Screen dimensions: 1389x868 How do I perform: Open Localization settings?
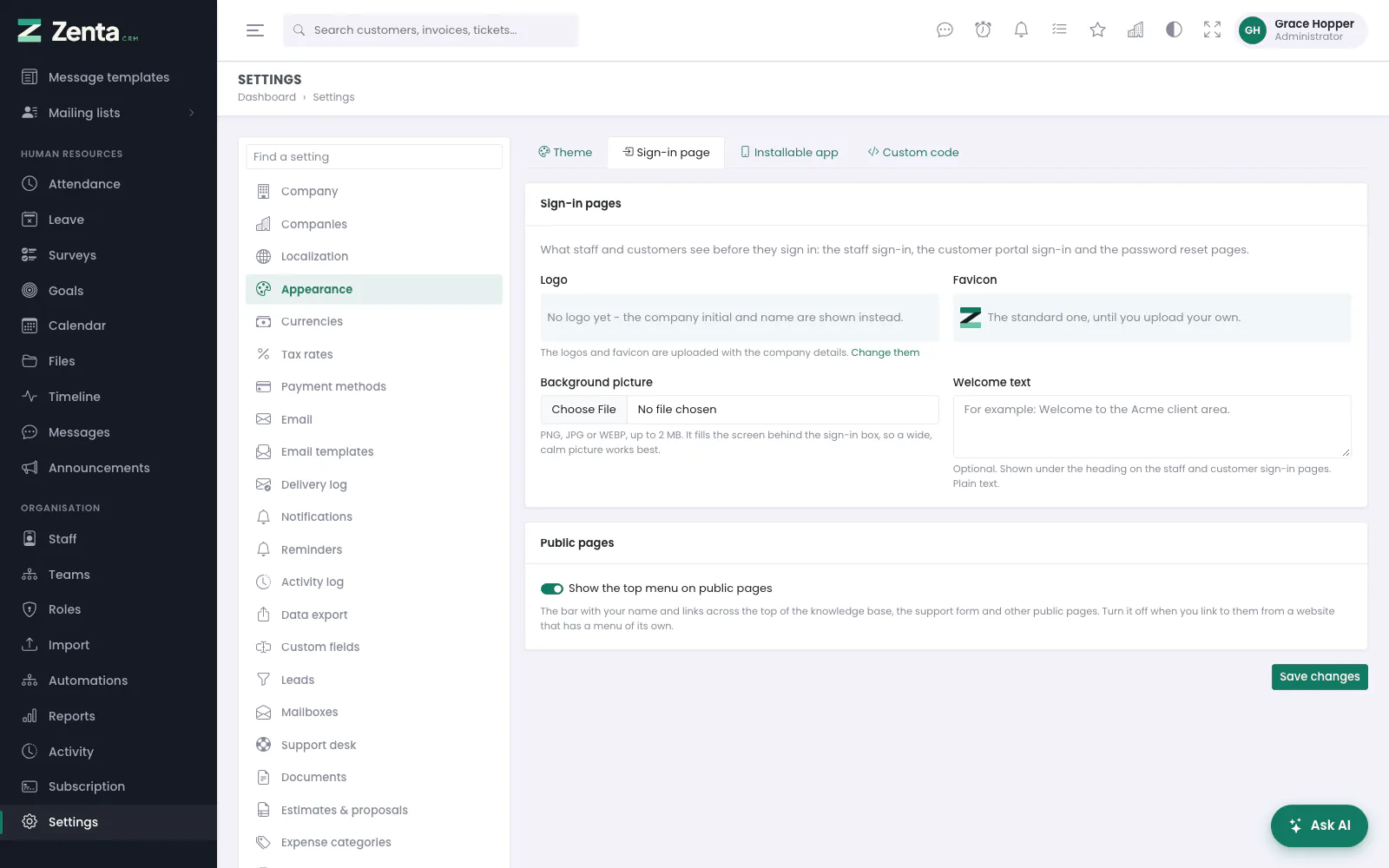pos(374,257)
